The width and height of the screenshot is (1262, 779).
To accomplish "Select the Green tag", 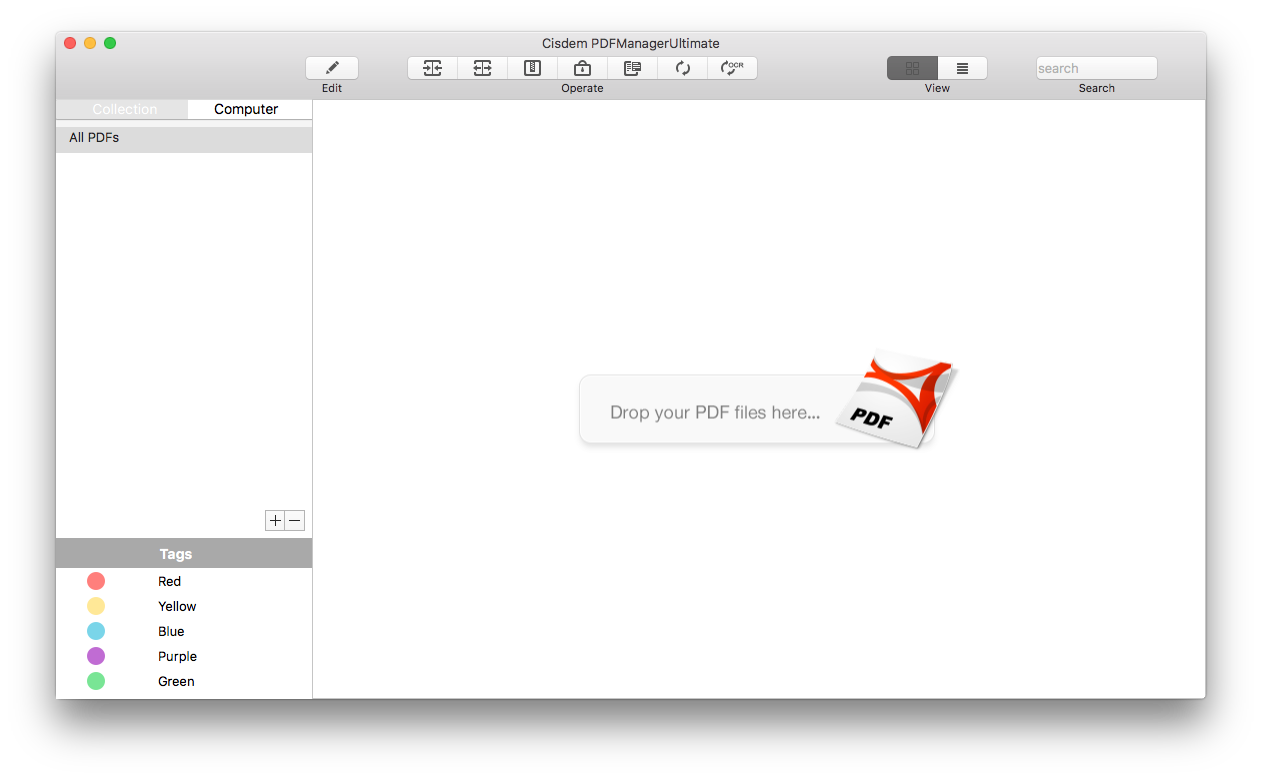I will [175, 681].
